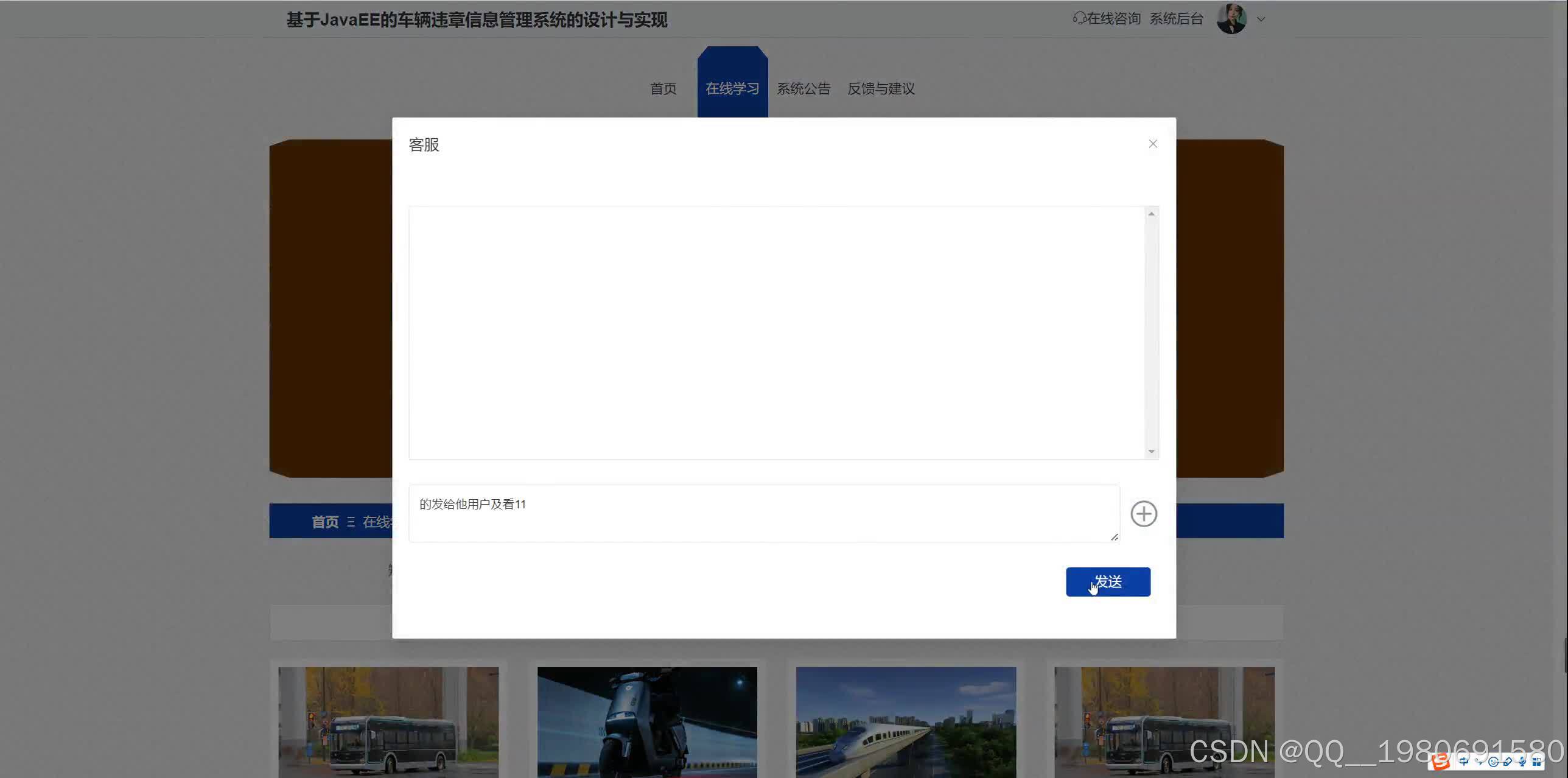Viewport: 1568px width, 778px height.
Task: Select the pencil edit icon in bottom-right toolbar
Action: [1508, 763]
